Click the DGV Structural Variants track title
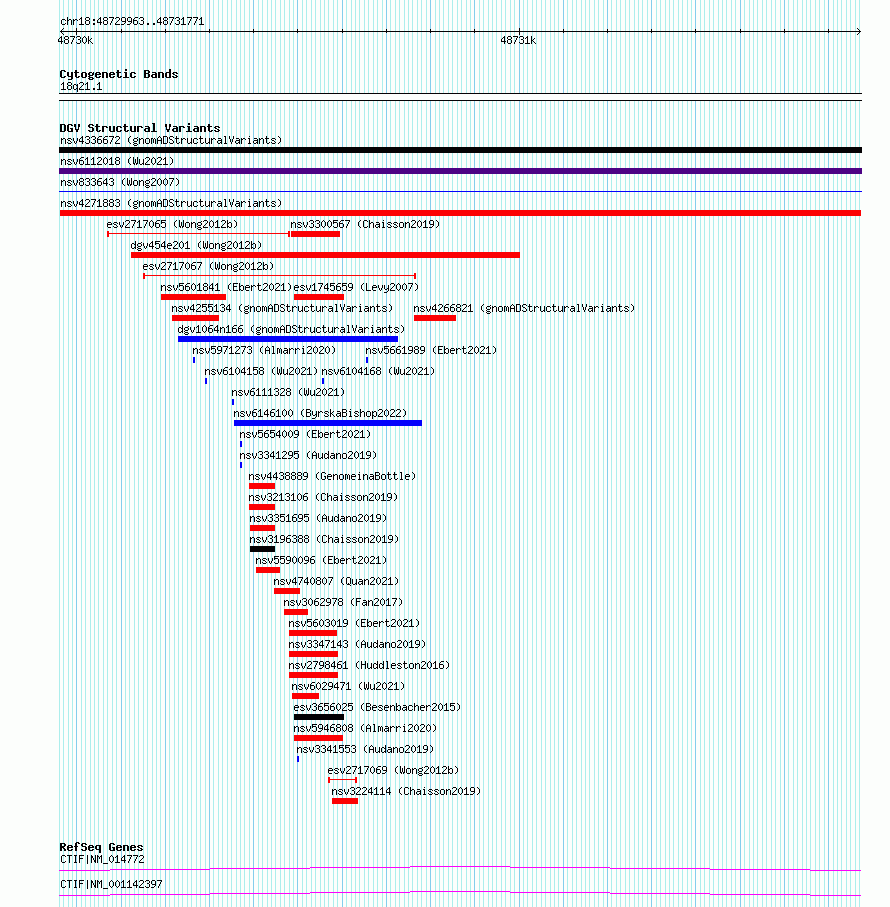Screen dimensions: 890x907 tap(139, 128)
